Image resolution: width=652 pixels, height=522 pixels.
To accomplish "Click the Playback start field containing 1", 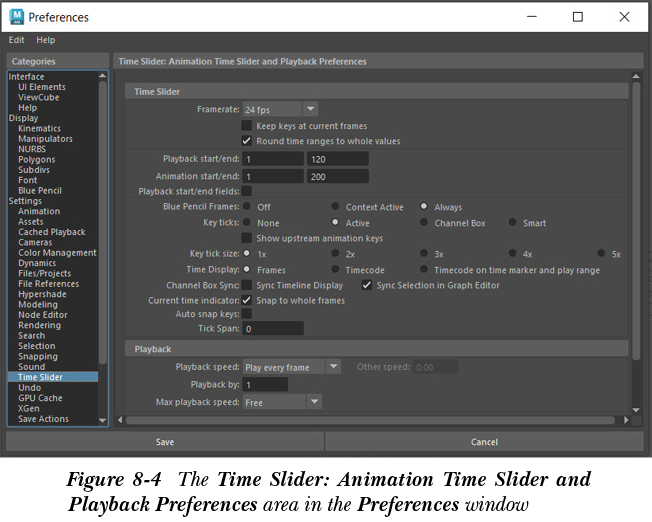I will coord(272,159).
